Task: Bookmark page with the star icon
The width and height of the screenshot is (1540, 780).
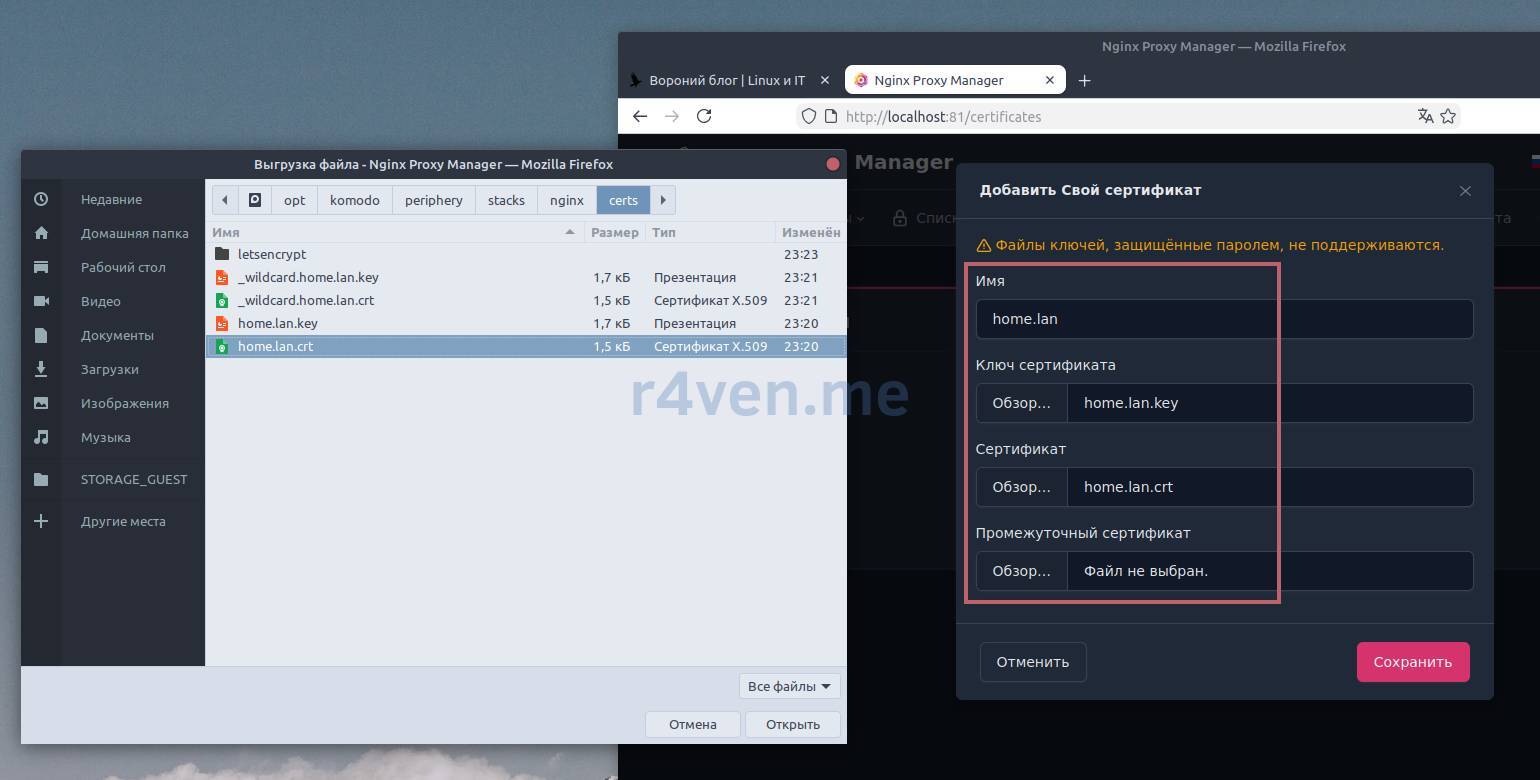Action: click(x=1448, y=116)
